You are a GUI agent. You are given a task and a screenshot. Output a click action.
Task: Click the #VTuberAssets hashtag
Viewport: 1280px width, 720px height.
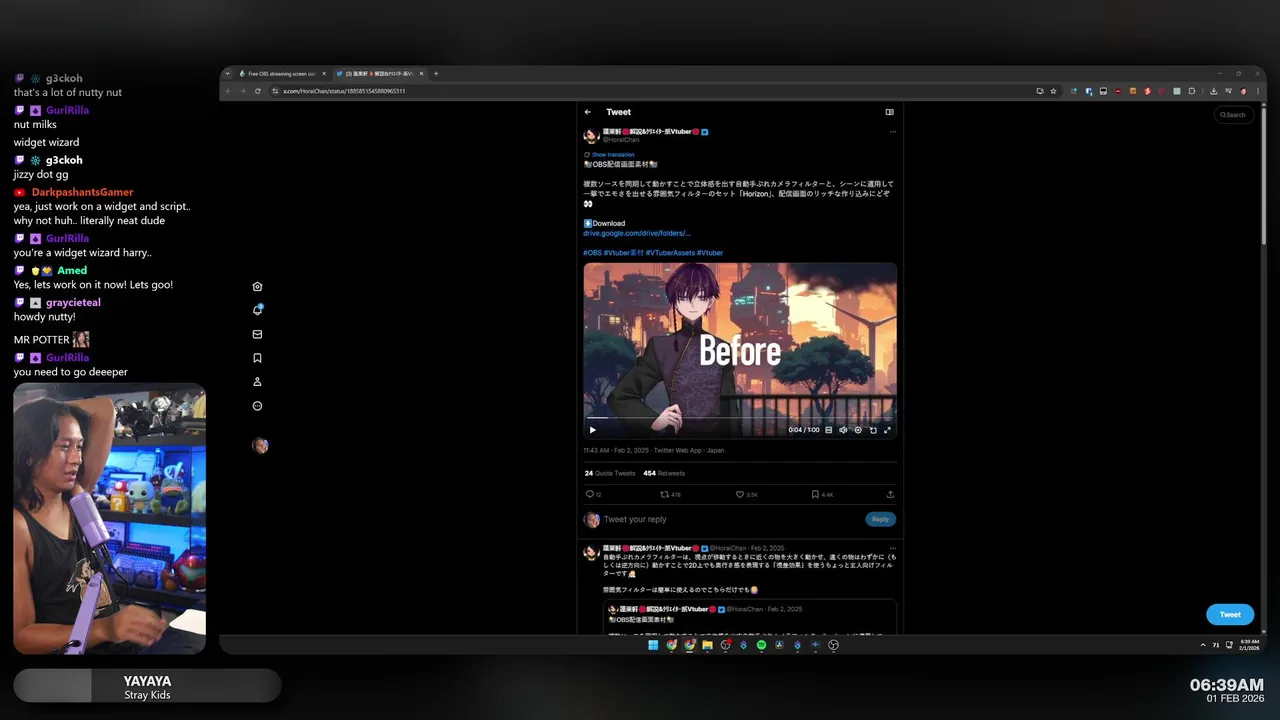point(669,253)
